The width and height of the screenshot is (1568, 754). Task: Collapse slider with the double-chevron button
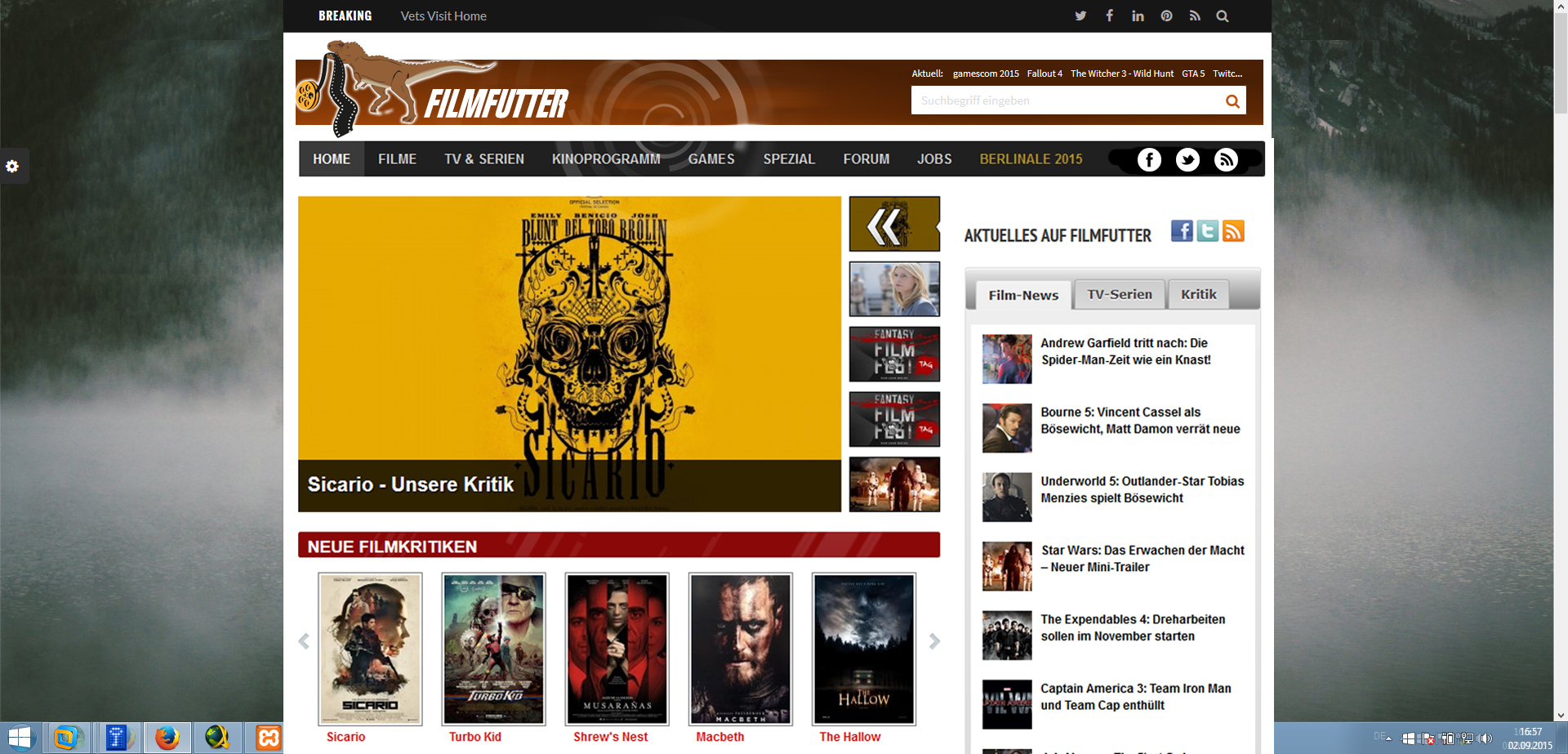click(x=893, y=224)
